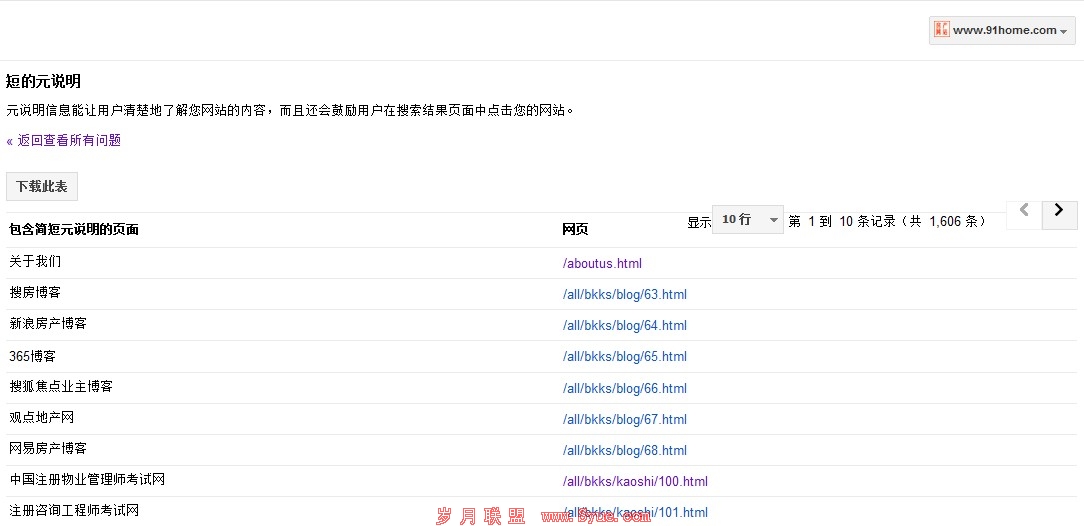Open the www.91home.com site selector dropdown

[1002, 30]
